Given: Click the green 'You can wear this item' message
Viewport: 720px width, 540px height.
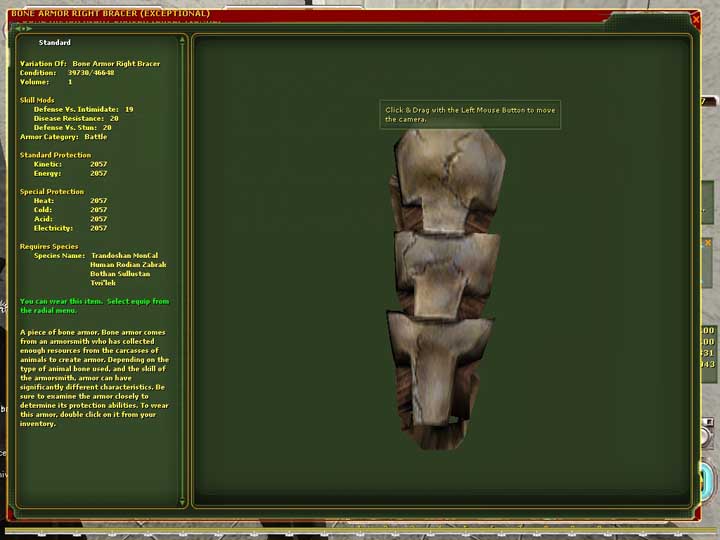Looking at the screenshot, I should click(95, 306).
